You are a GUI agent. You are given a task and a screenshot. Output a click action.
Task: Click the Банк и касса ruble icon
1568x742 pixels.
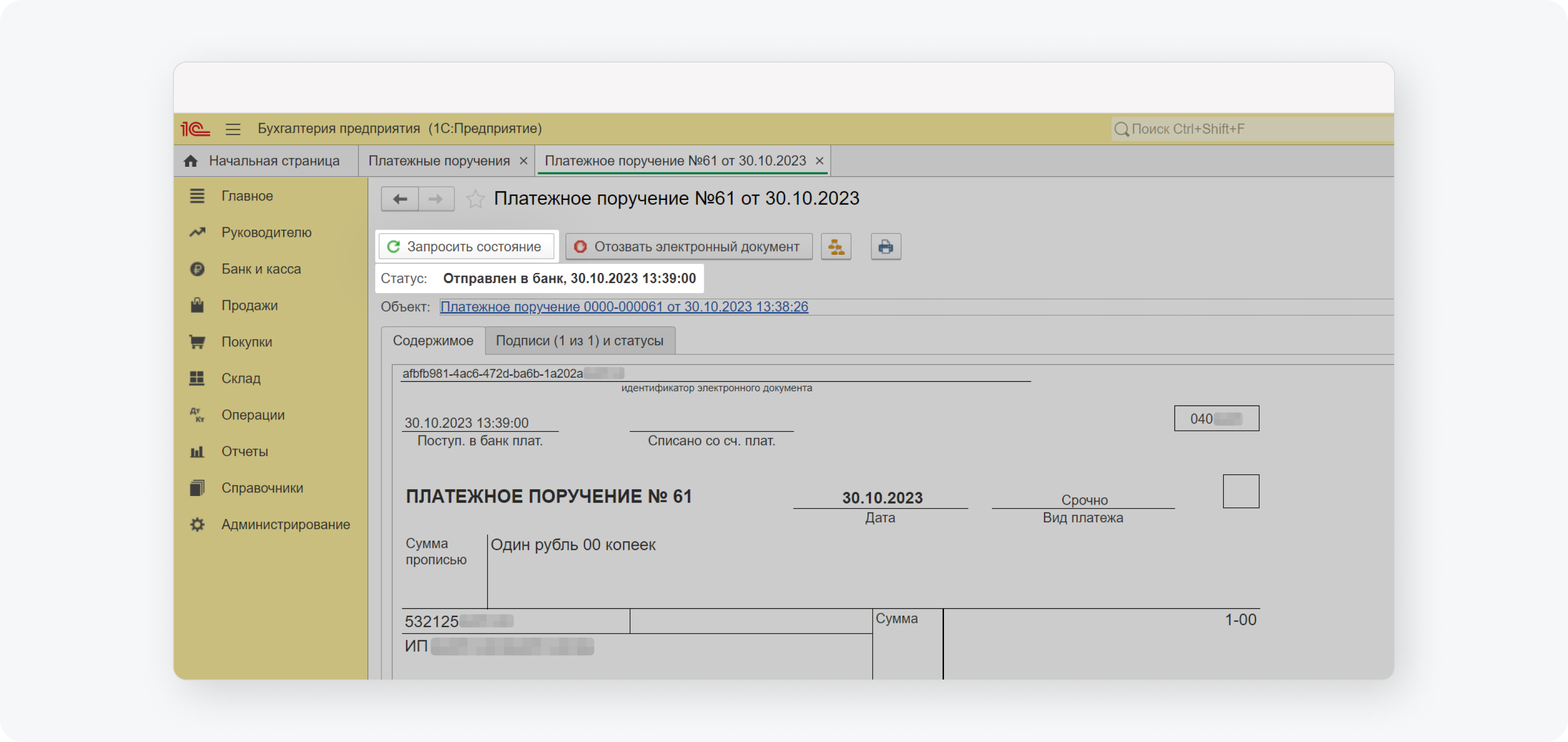[196, 269]
